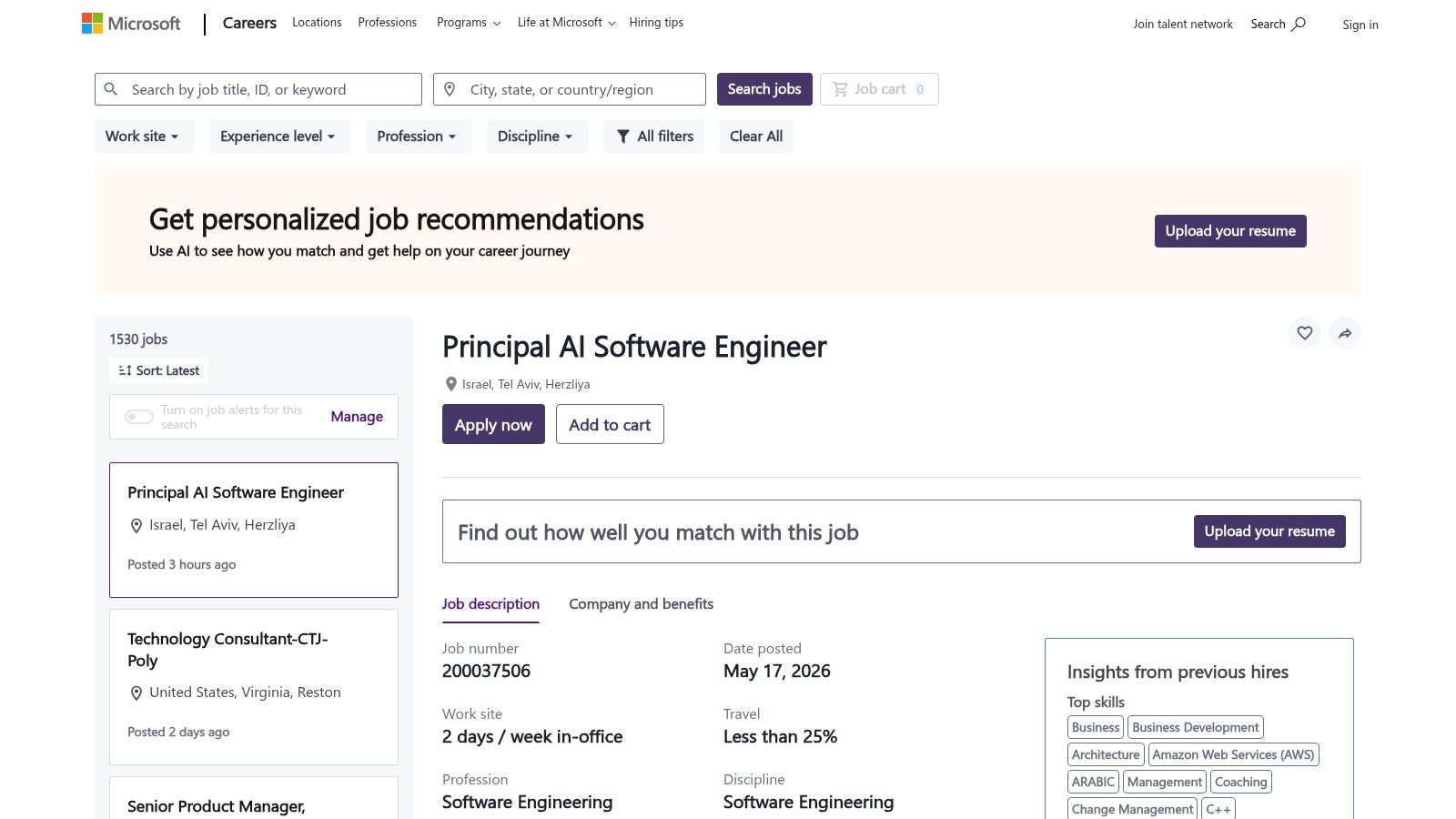
Task: Click the Manage alerts link
Action: coord(357,417)
